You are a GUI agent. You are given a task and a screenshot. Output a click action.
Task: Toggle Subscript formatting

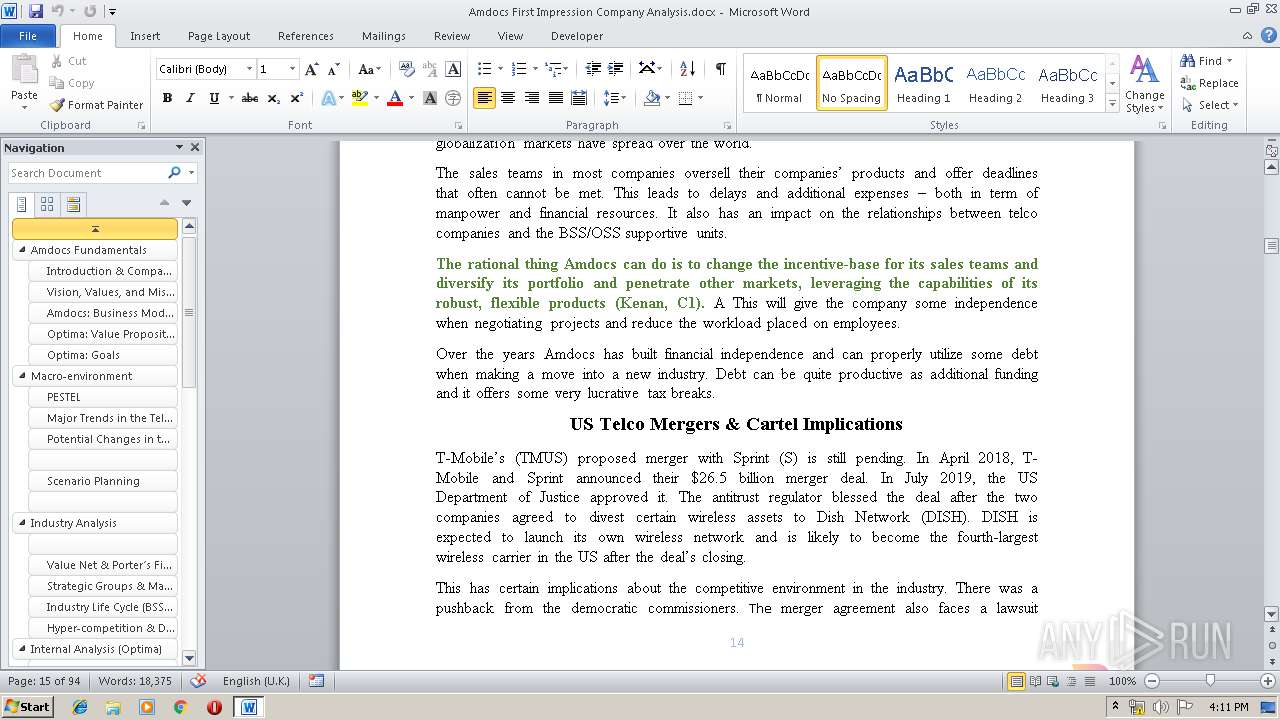pyautogui.click(x=273, y=98)
